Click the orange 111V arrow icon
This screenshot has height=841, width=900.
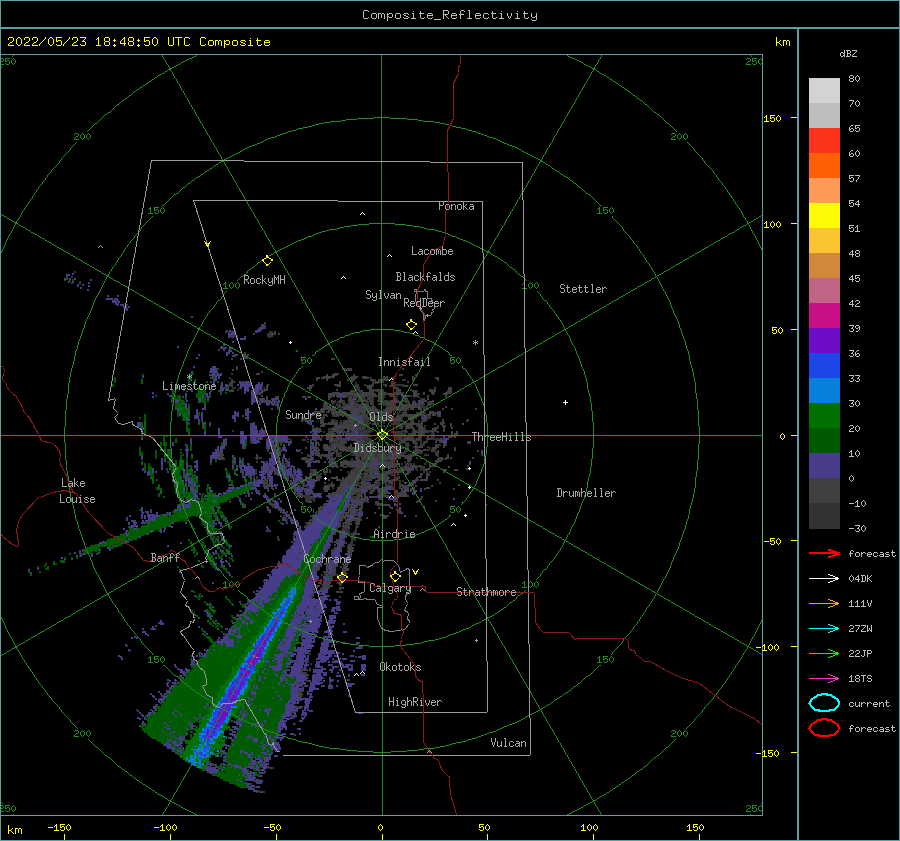(824, 603)
